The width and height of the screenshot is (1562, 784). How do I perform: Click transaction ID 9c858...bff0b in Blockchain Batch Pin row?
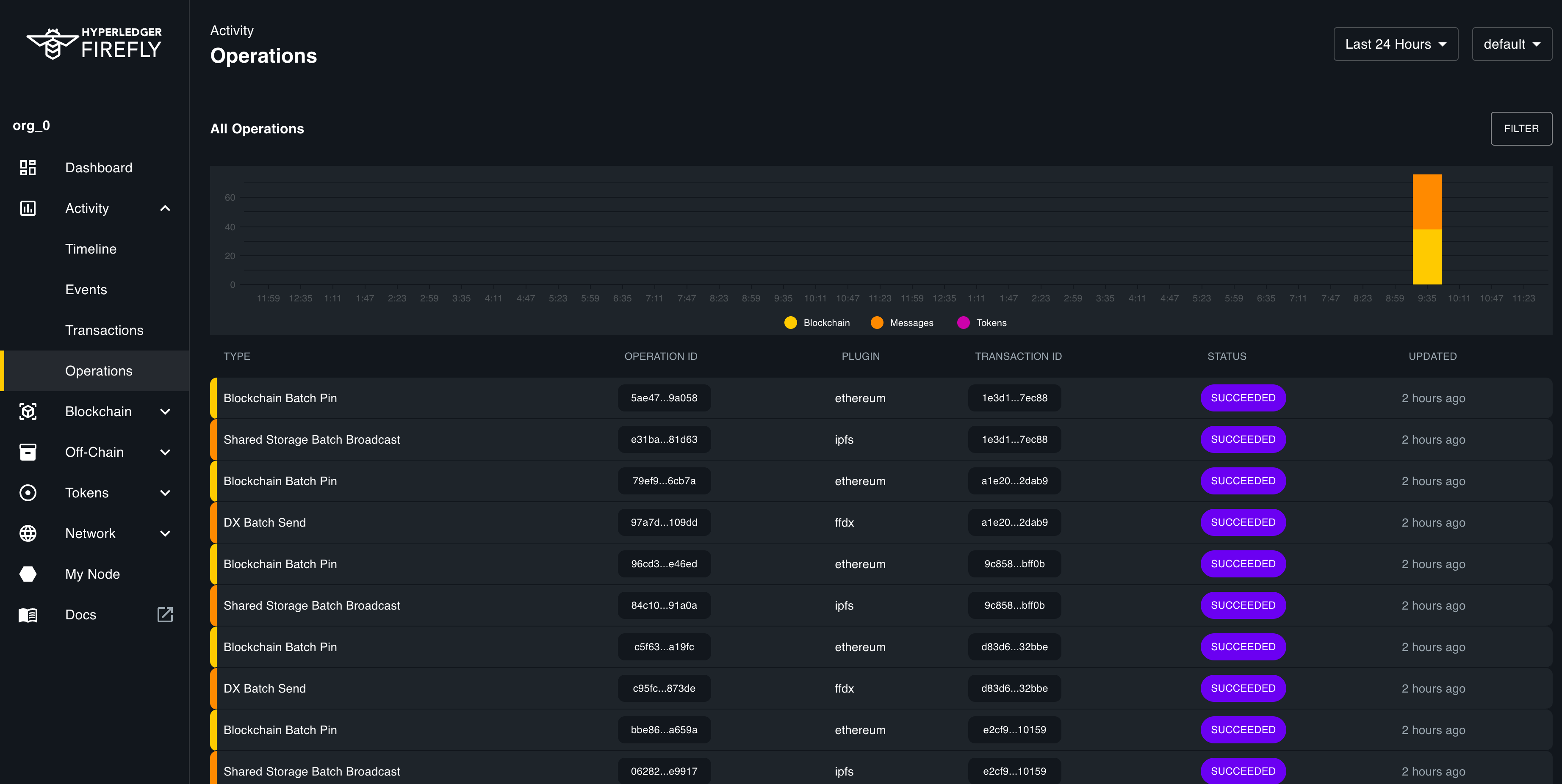tap(1014, 563)
